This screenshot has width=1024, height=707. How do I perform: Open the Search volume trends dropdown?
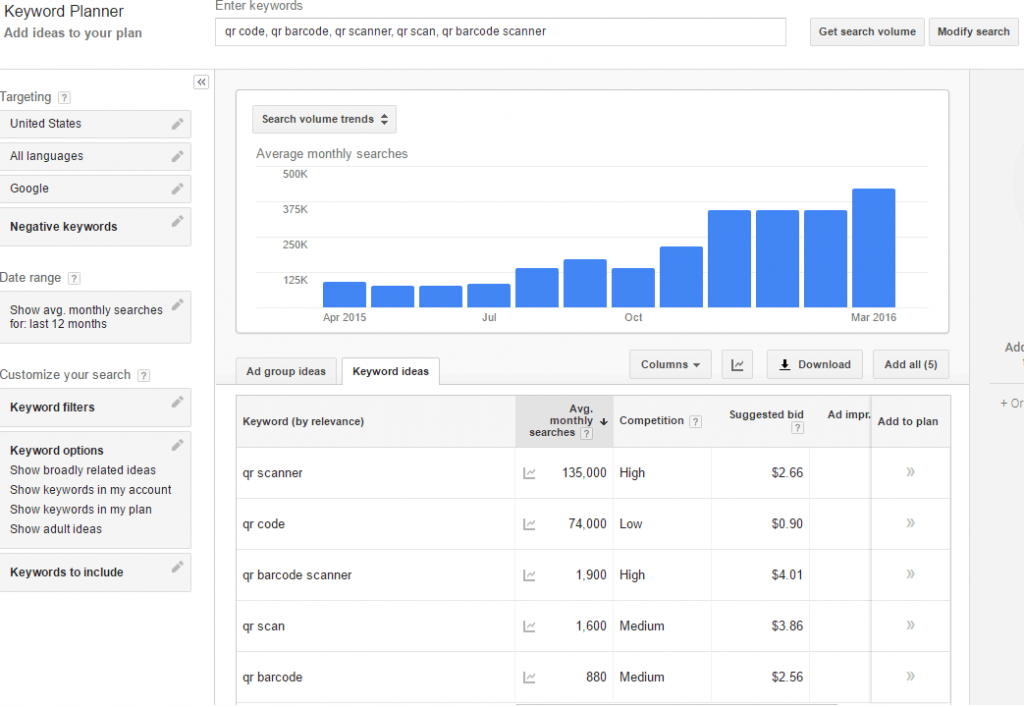click(x=323, y=118)
